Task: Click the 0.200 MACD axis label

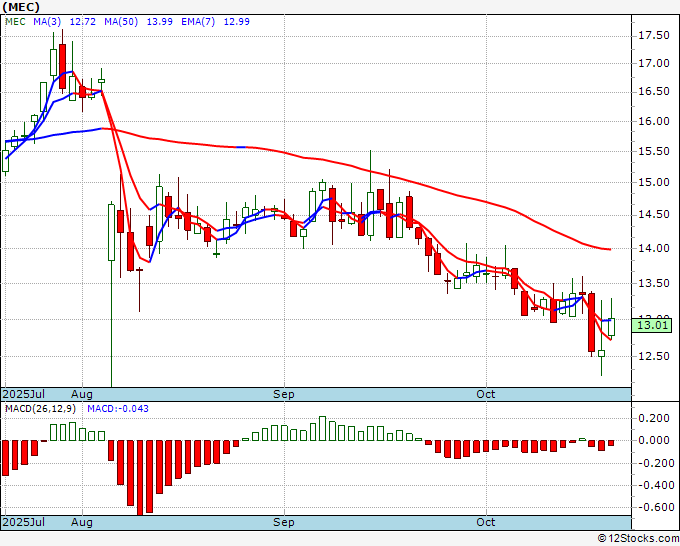Action: coord(654,418)
